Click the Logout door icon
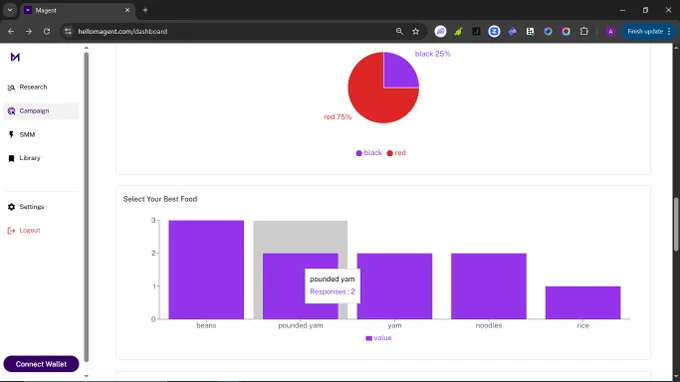 coord(11,231)
